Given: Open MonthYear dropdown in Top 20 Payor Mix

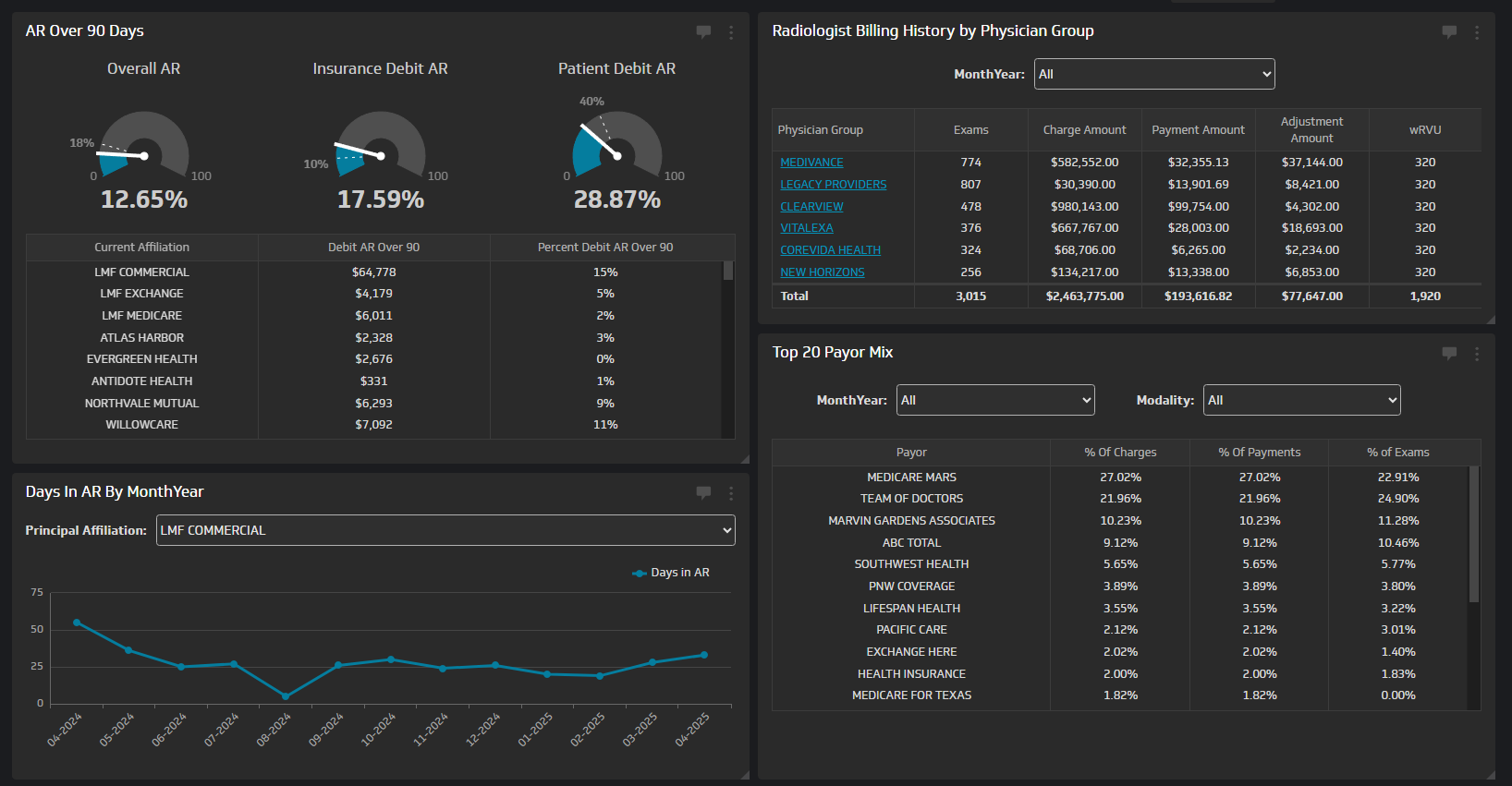Looking at the screenshot, I should click(x=995, y=400).
